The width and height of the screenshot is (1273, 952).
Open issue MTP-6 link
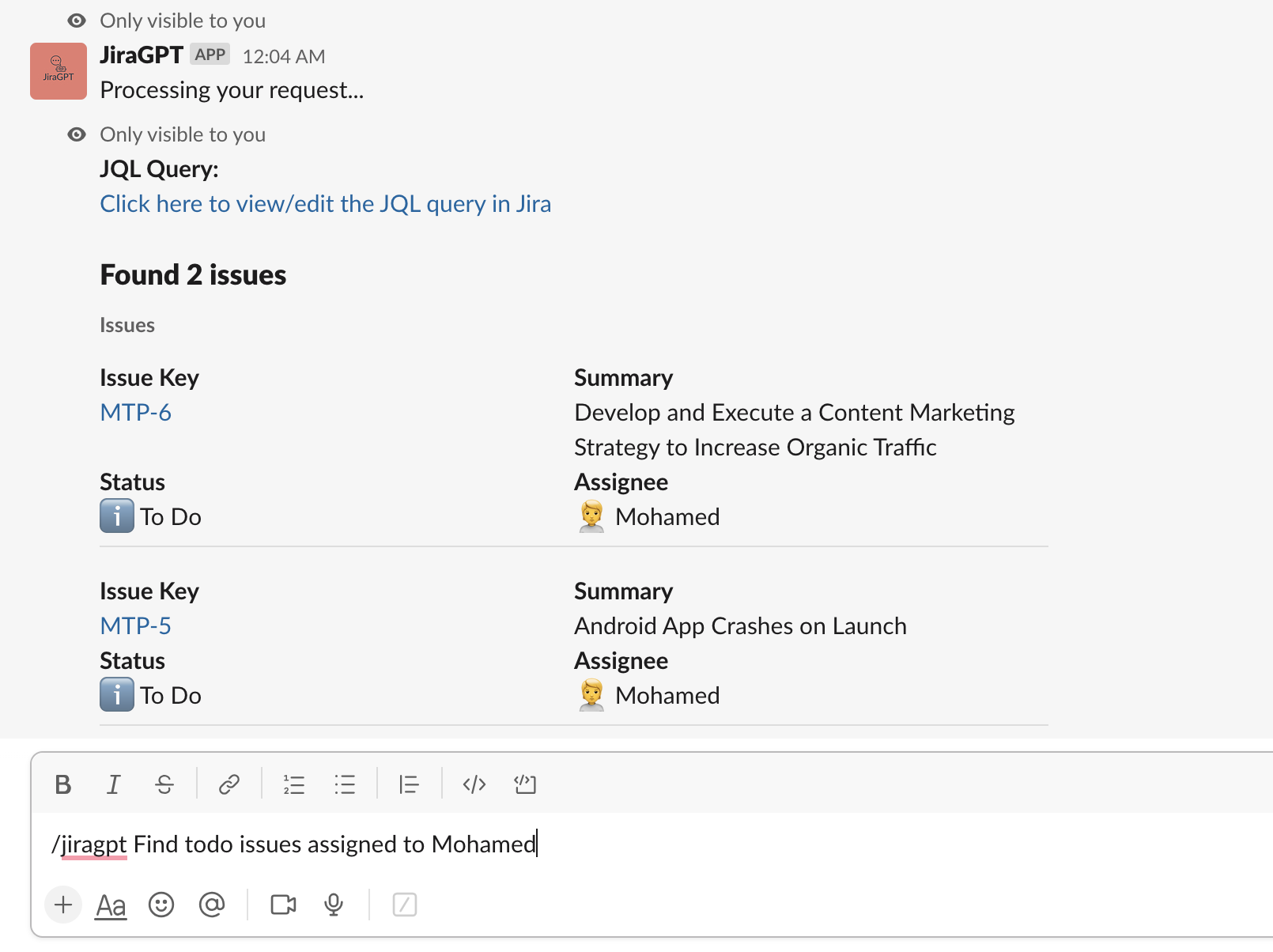[x=135, y=413]
